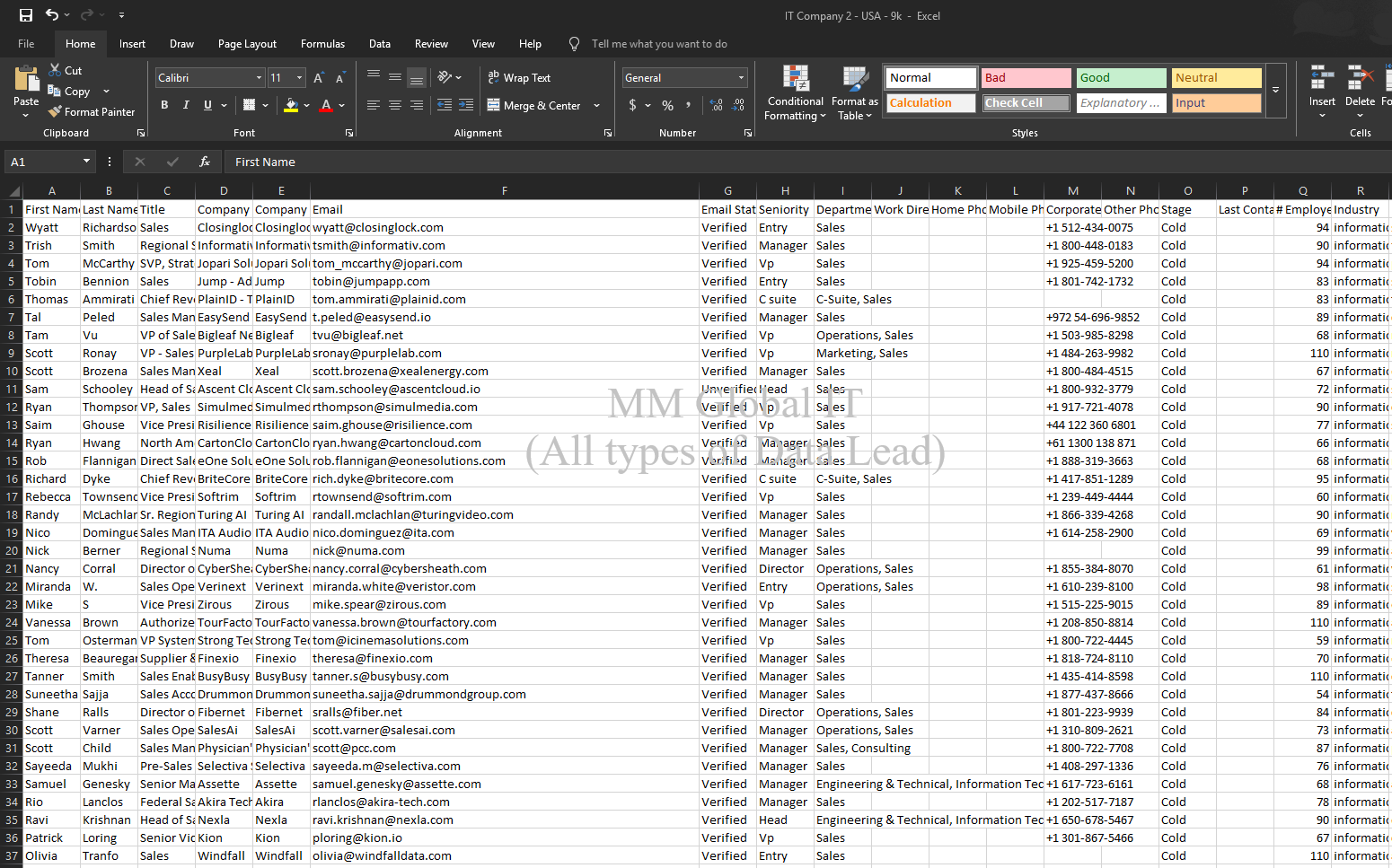
Task: Toggle Underline formatting
Action: [207, 105]
